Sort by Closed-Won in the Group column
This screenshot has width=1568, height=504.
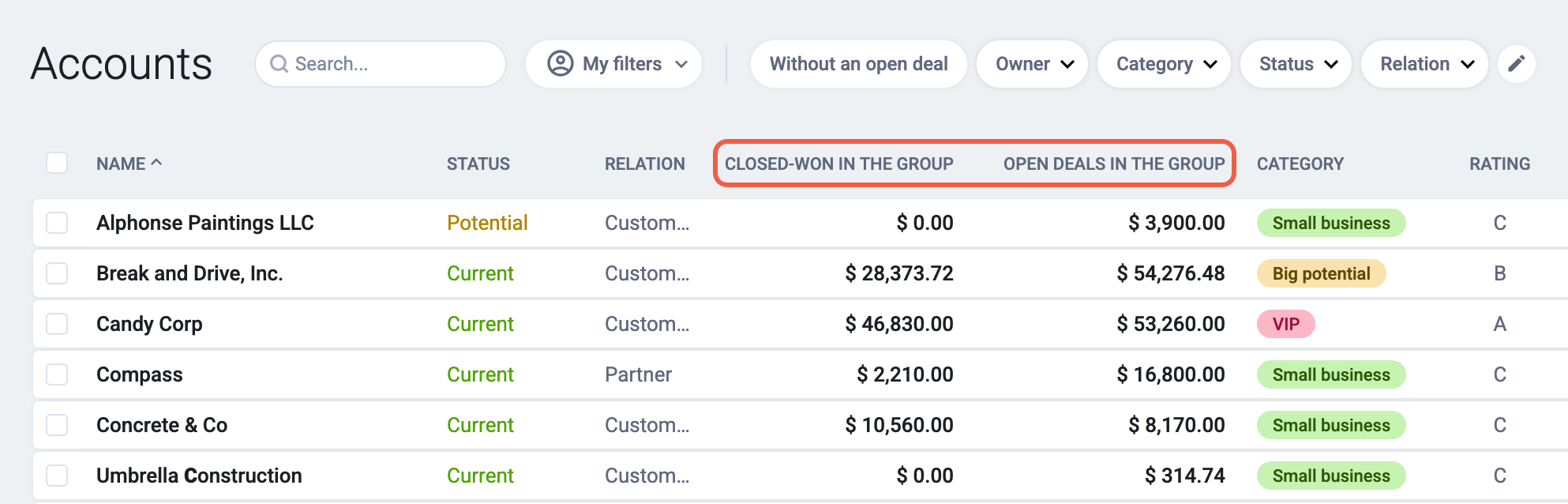pos(839,164)
